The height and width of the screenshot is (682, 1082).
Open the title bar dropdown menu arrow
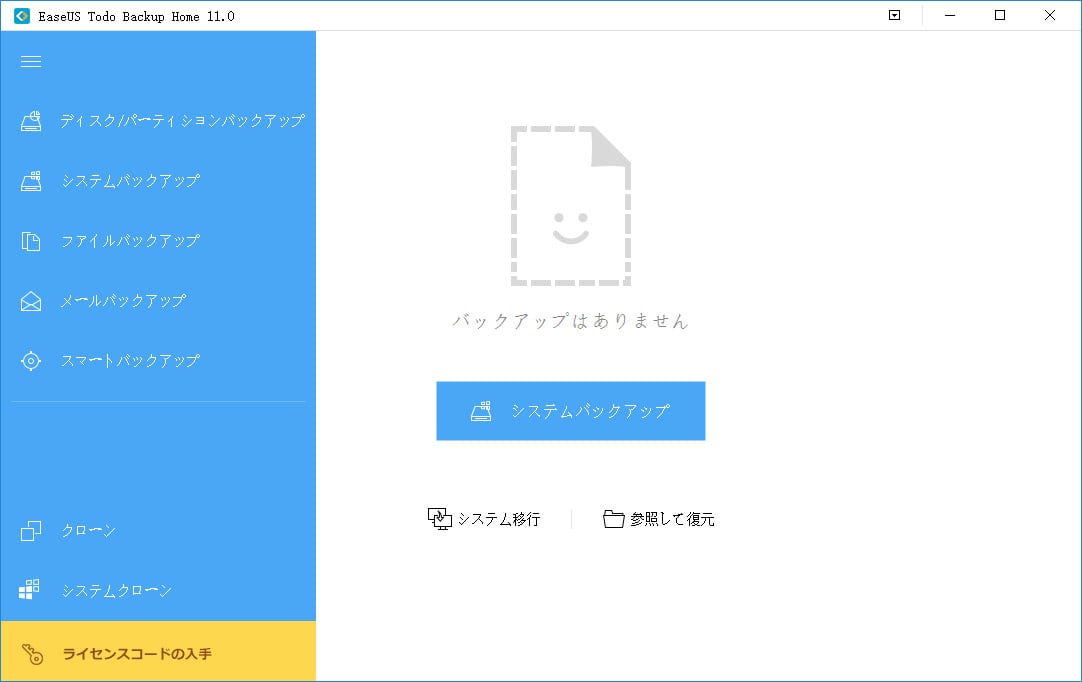click(895, 15)
